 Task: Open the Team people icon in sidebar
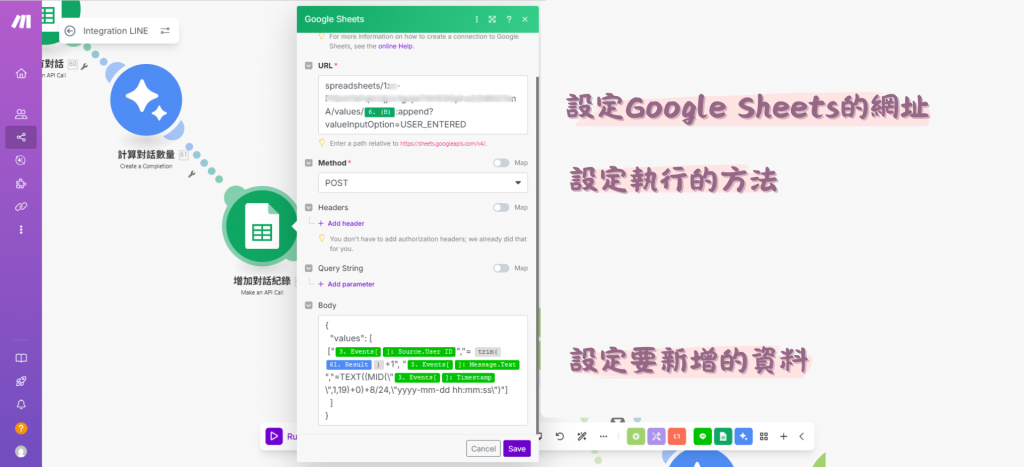[x=21, y=114]
